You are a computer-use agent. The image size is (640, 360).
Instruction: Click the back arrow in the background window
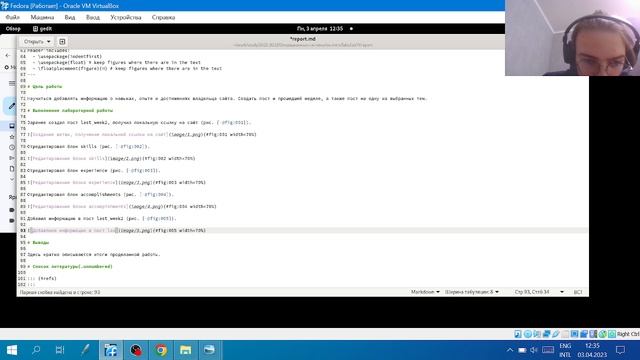8,55
